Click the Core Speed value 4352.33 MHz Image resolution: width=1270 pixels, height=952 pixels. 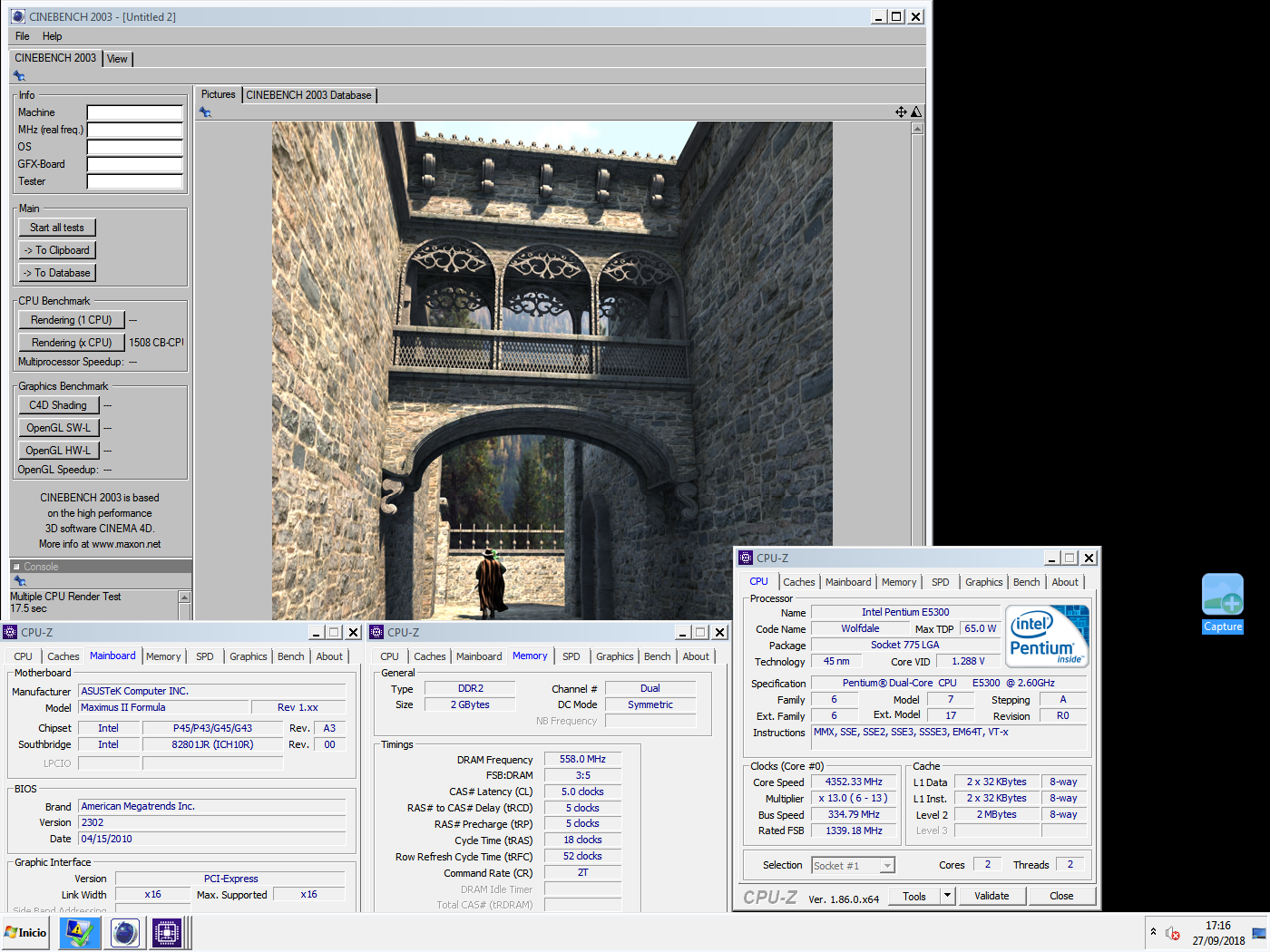[x=854, y=782]
